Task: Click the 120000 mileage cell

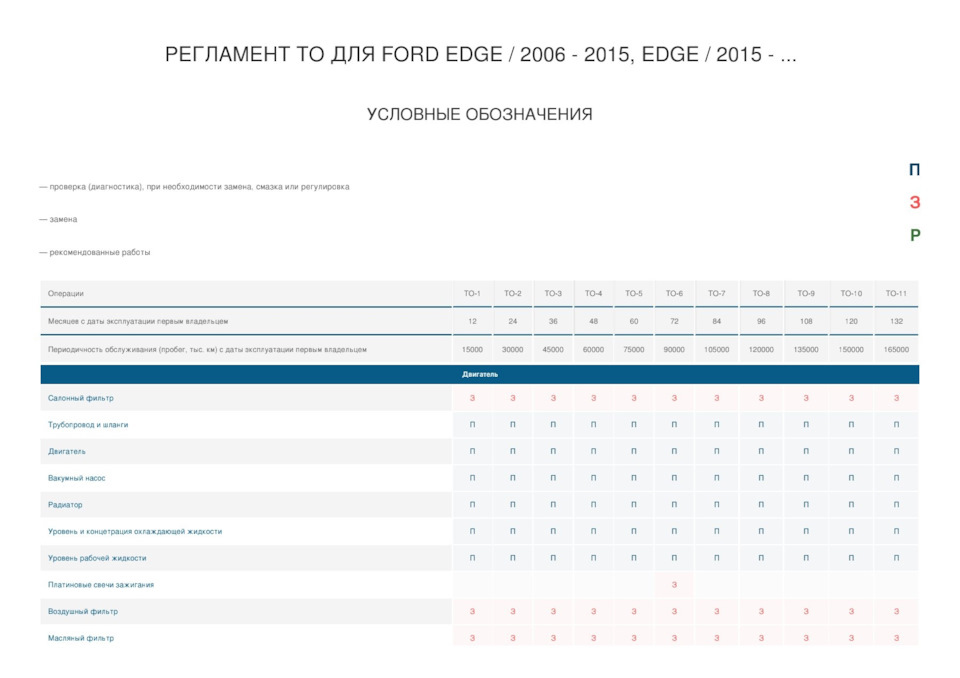Action: pyautogui.click(x=761, y=350)
